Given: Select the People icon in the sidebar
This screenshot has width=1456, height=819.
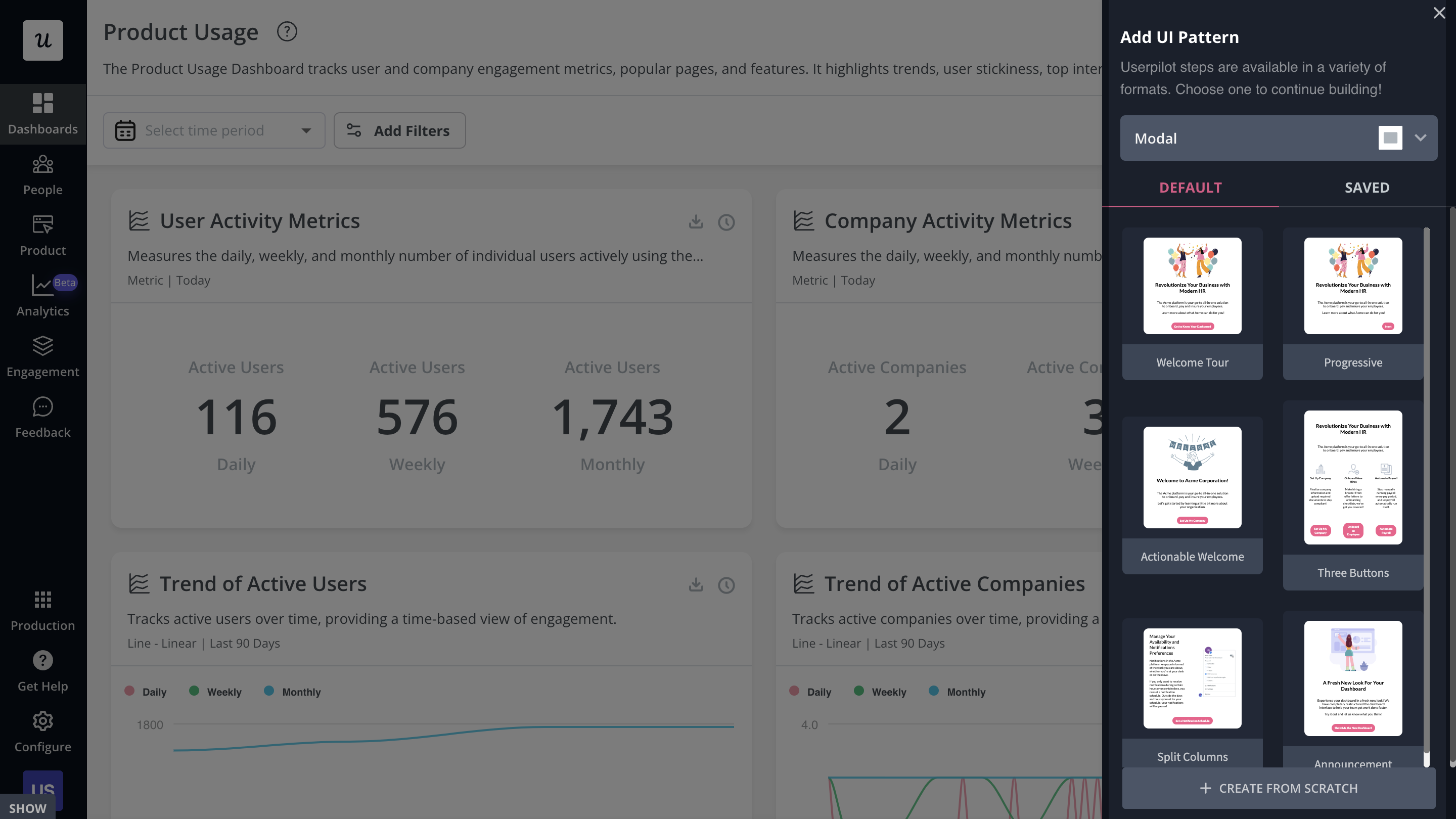Looking at the screenshot, I should [x=42, y=173].
